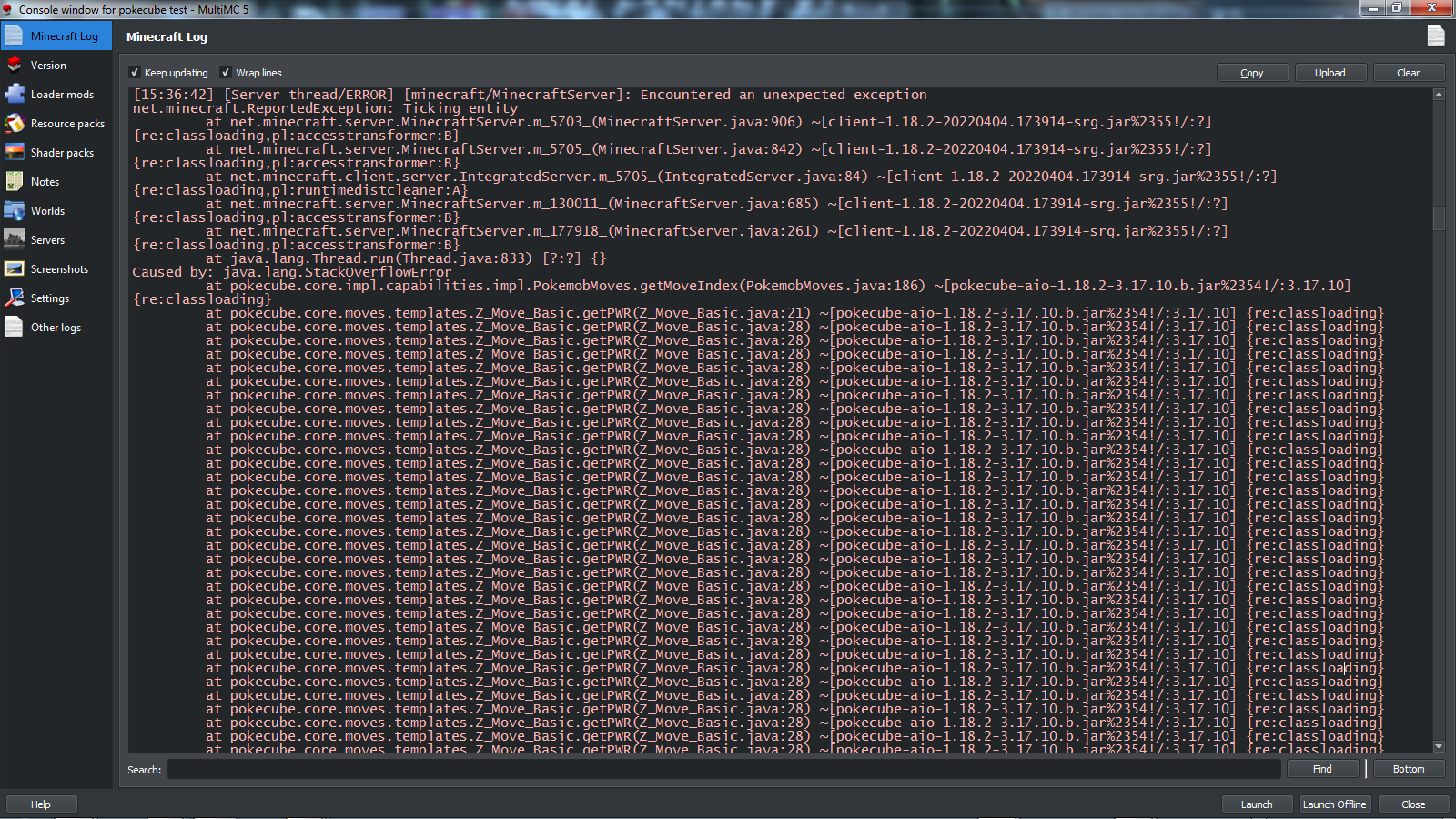This screenshot has width=1456, height=819.
Task: Toggle the Wrap lines checkbox
Action: pos(226,73)
